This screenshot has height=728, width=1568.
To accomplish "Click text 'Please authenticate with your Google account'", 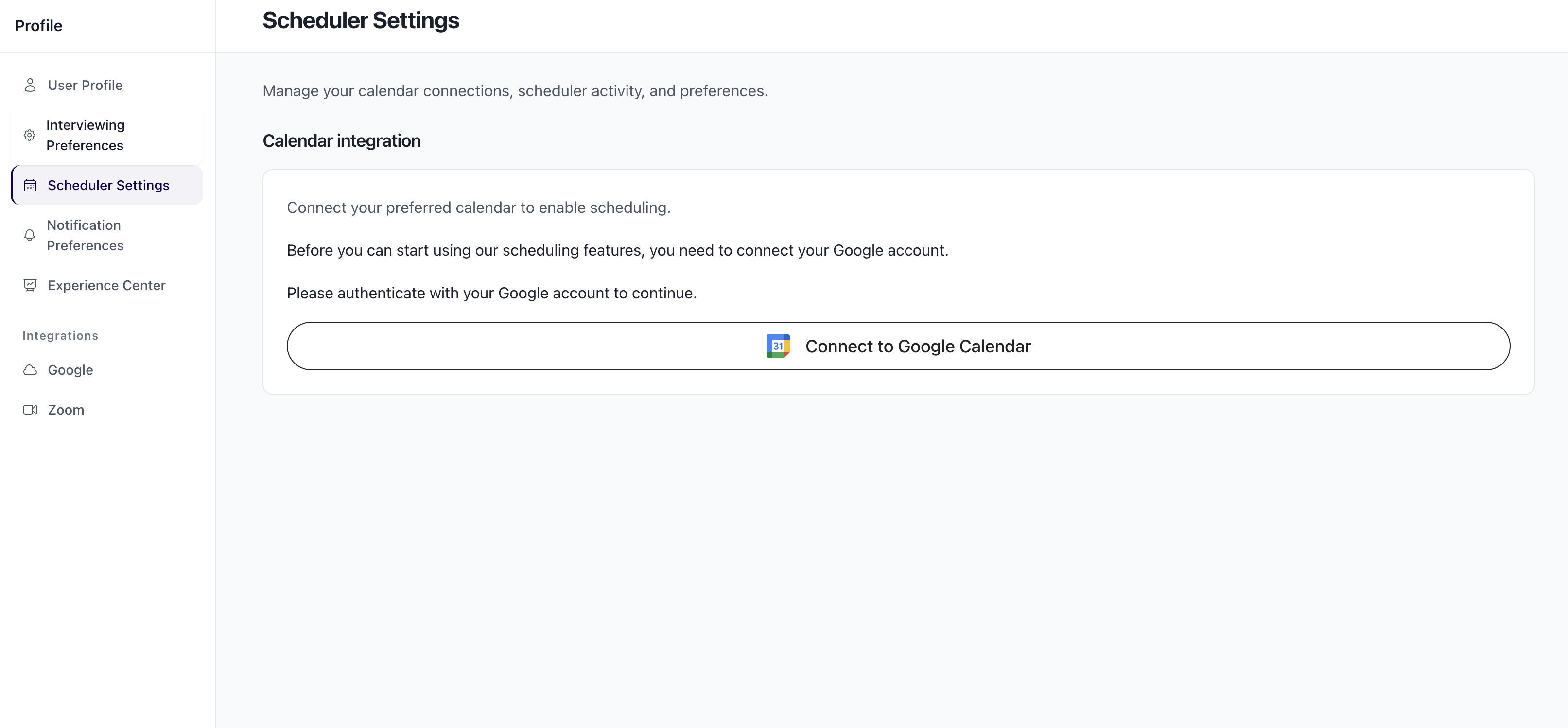I will click(448, 294).
